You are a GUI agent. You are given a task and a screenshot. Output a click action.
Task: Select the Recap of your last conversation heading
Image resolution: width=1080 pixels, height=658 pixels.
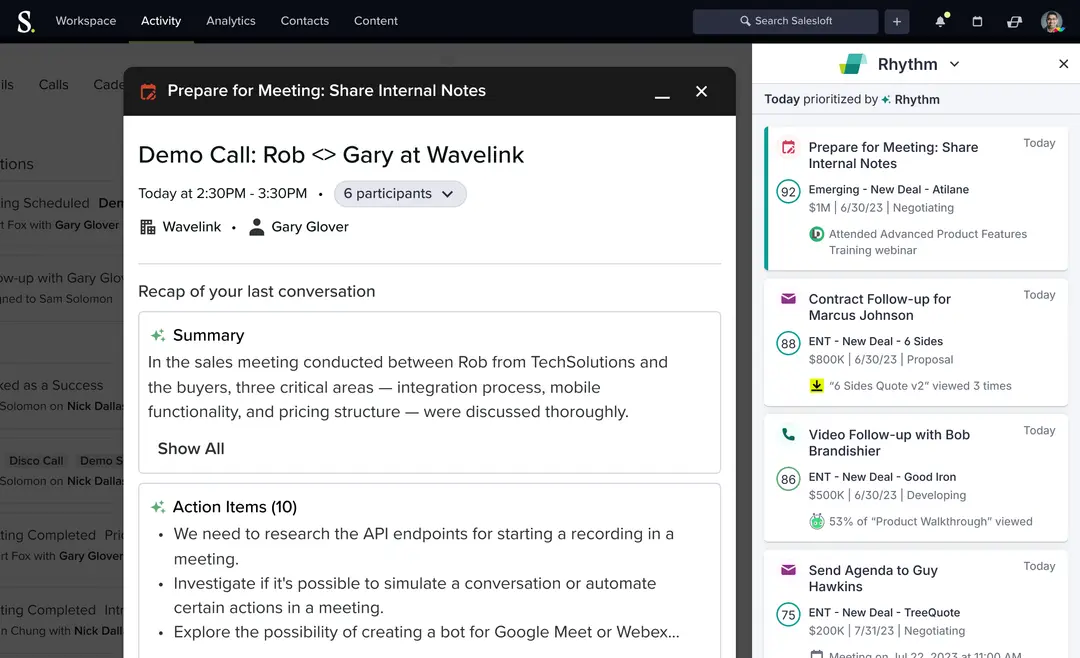point(257,291)
